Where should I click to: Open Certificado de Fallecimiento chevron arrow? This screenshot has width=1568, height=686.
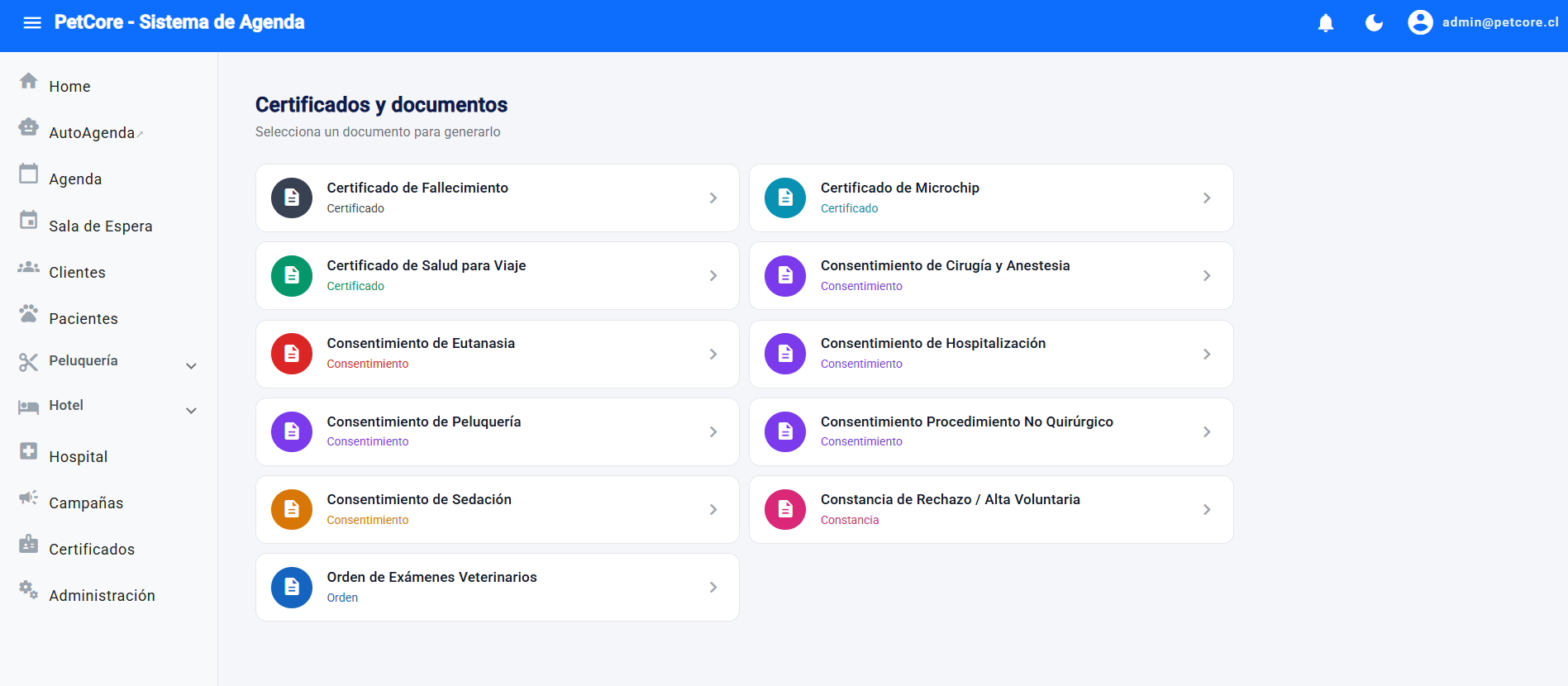713,198
